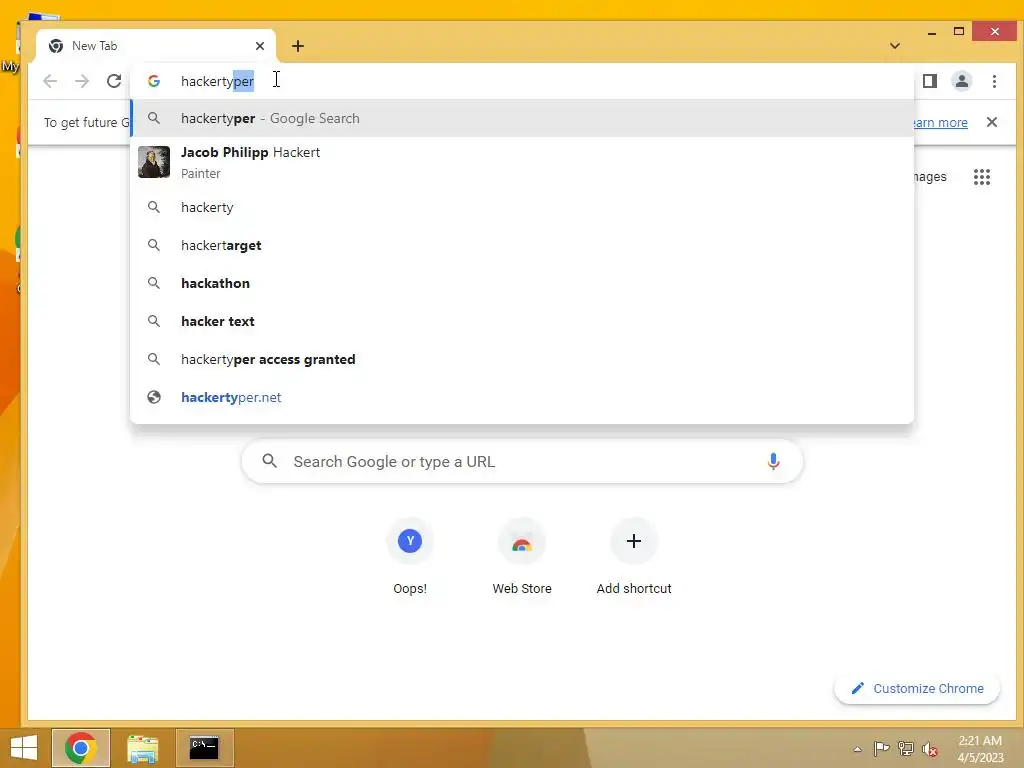Click the muted volume tray icon
This screenshot has height=768, width=1024.
pos(929,749)
